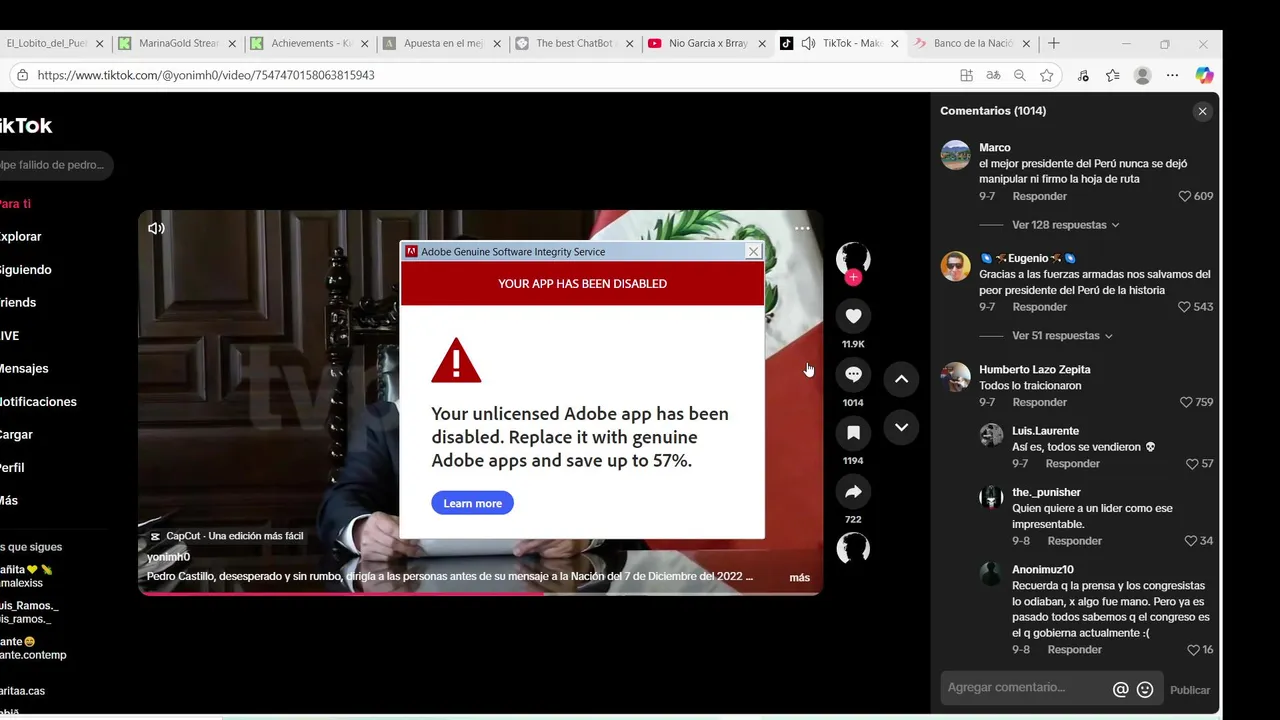
Task: Select Para ti in sidebar
Action: pyautogui.click(x=14, y=204)
